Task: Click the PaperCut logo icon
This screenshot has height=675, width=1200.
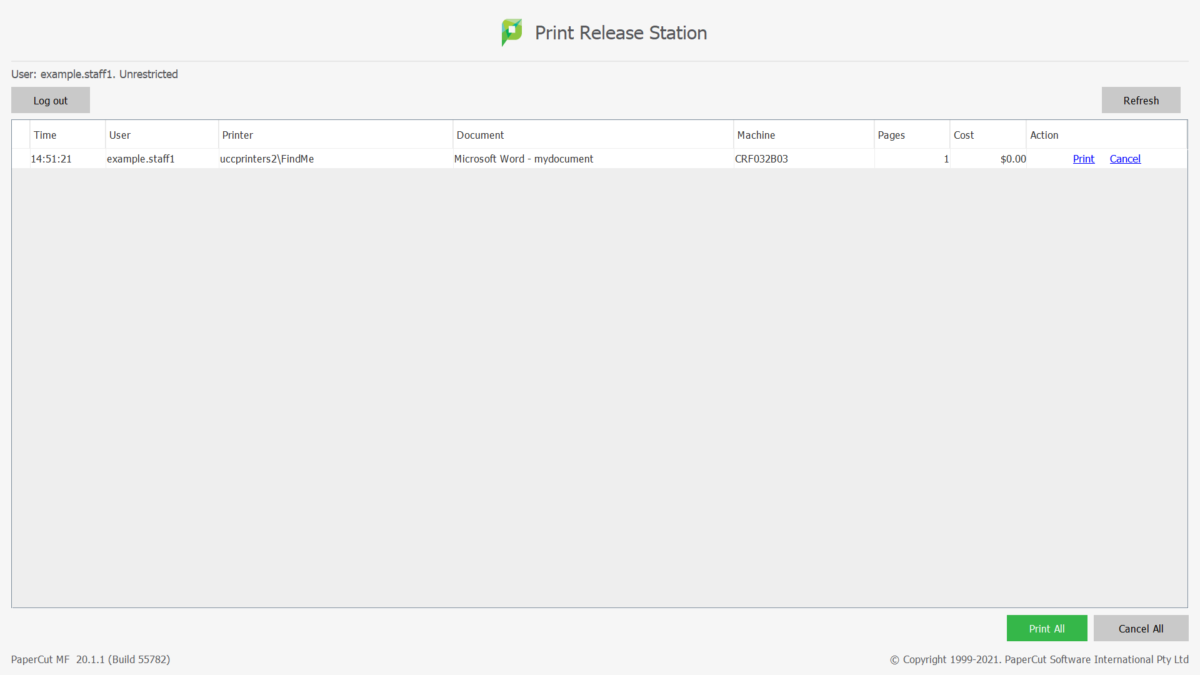Action: [511, 33]
